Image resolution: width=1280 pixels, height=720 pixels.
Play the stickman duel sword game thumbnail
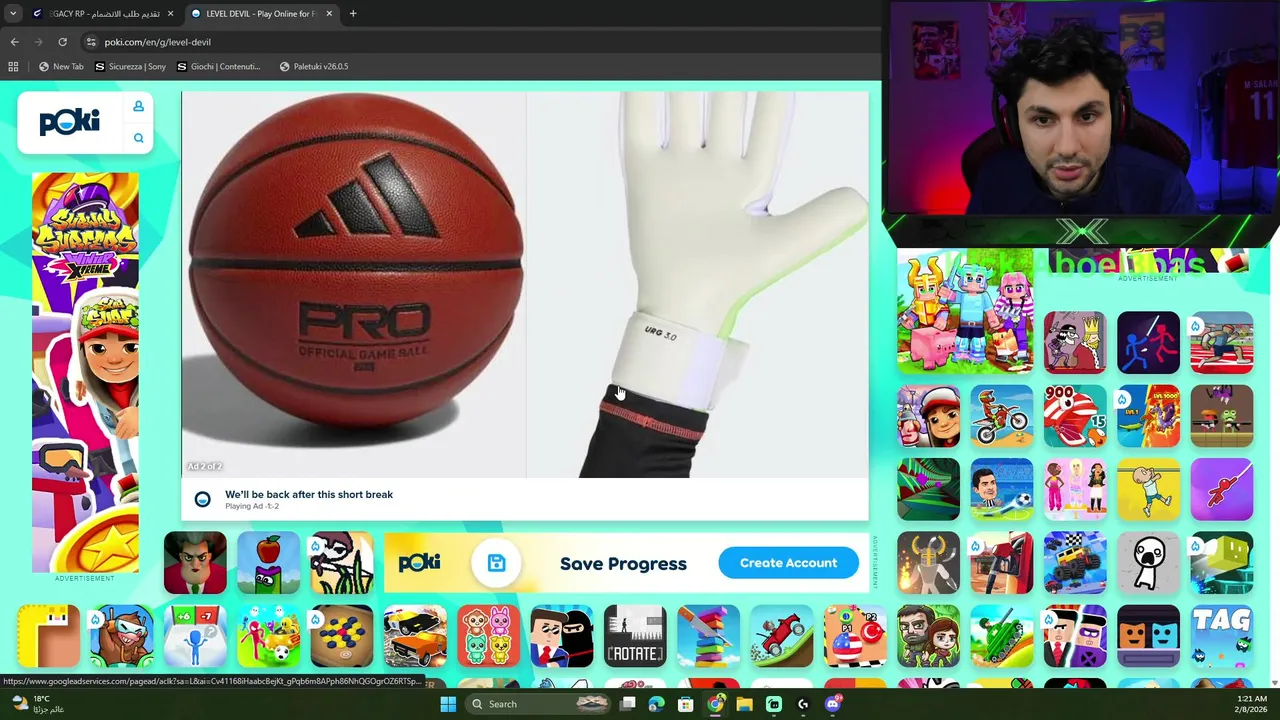tap(1148, 343)
